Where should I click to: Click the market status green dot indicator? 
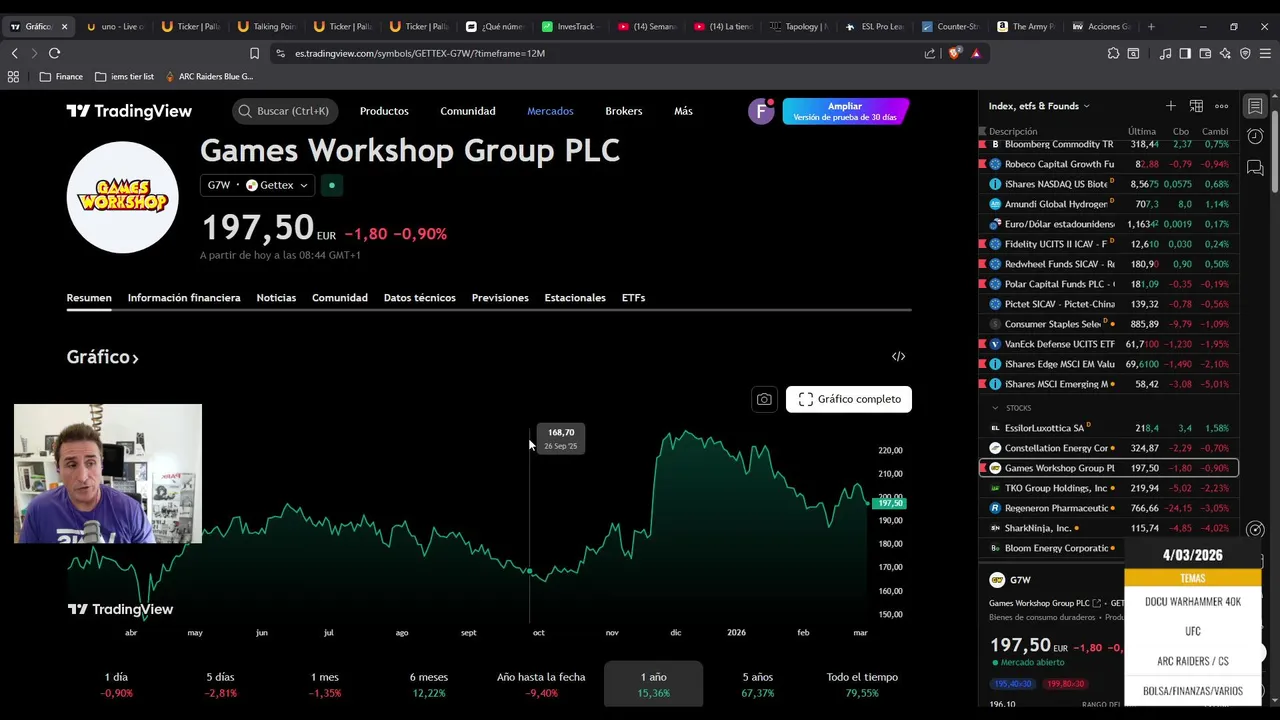332,185
